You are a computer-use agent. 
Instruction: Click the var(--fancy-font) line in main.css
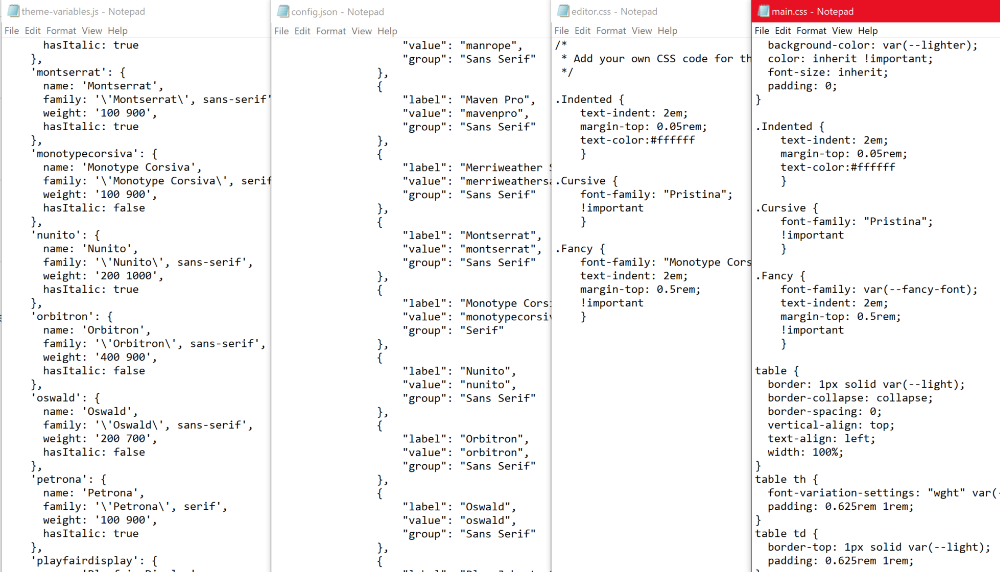click(879, 290)
